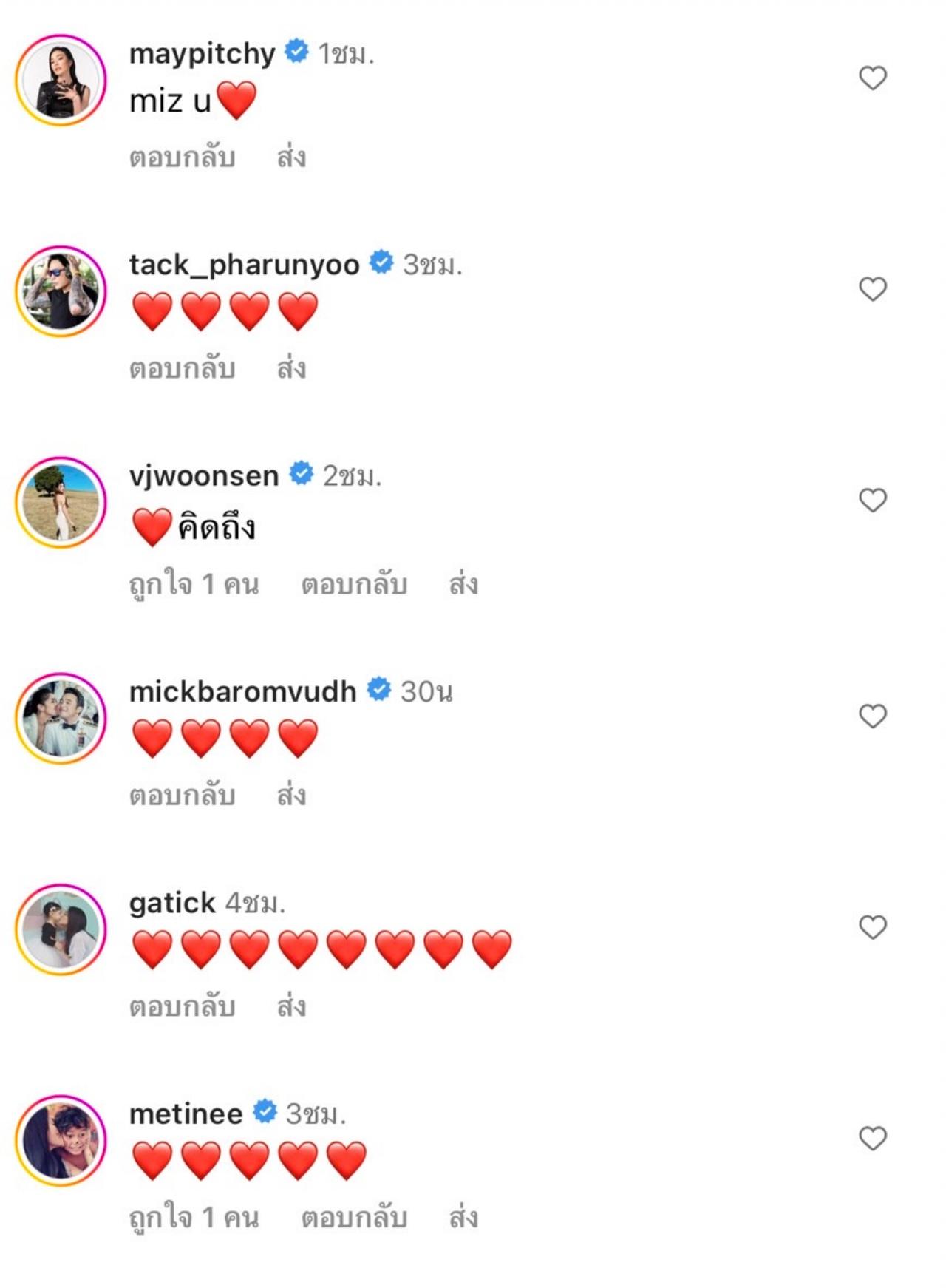Open the metinee username link

(186, 1114)
